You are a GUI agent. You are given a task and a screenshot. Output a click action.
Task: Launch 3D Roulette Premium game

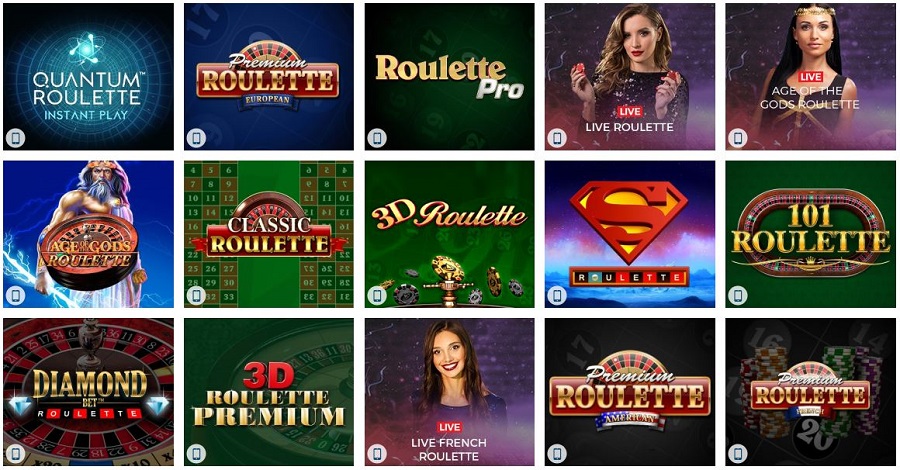[269, 392]
